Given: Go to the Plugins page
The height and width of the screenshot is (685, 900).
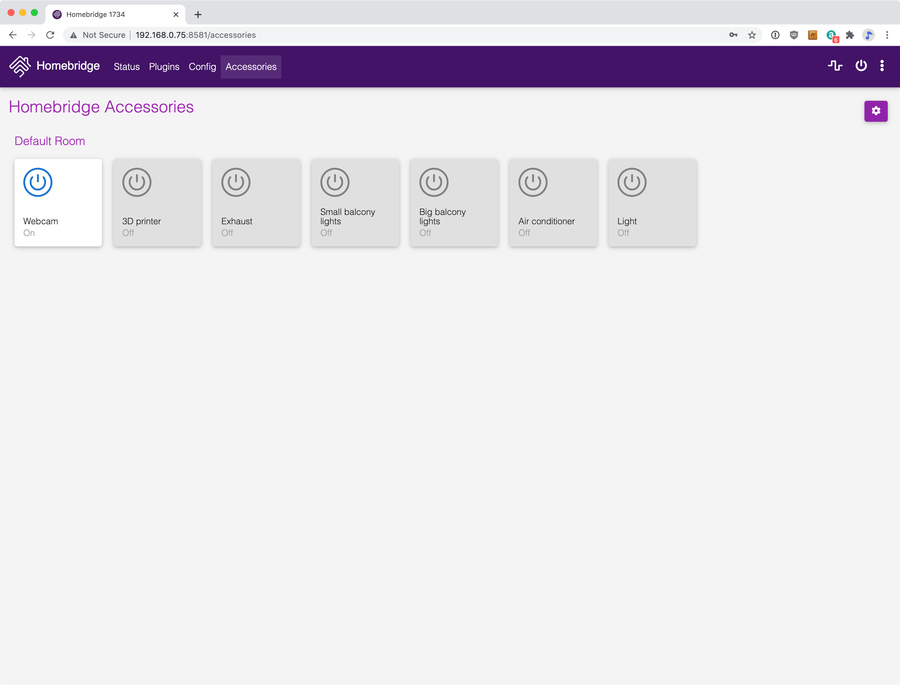Looking at the screenshot, I should [164, 67].
